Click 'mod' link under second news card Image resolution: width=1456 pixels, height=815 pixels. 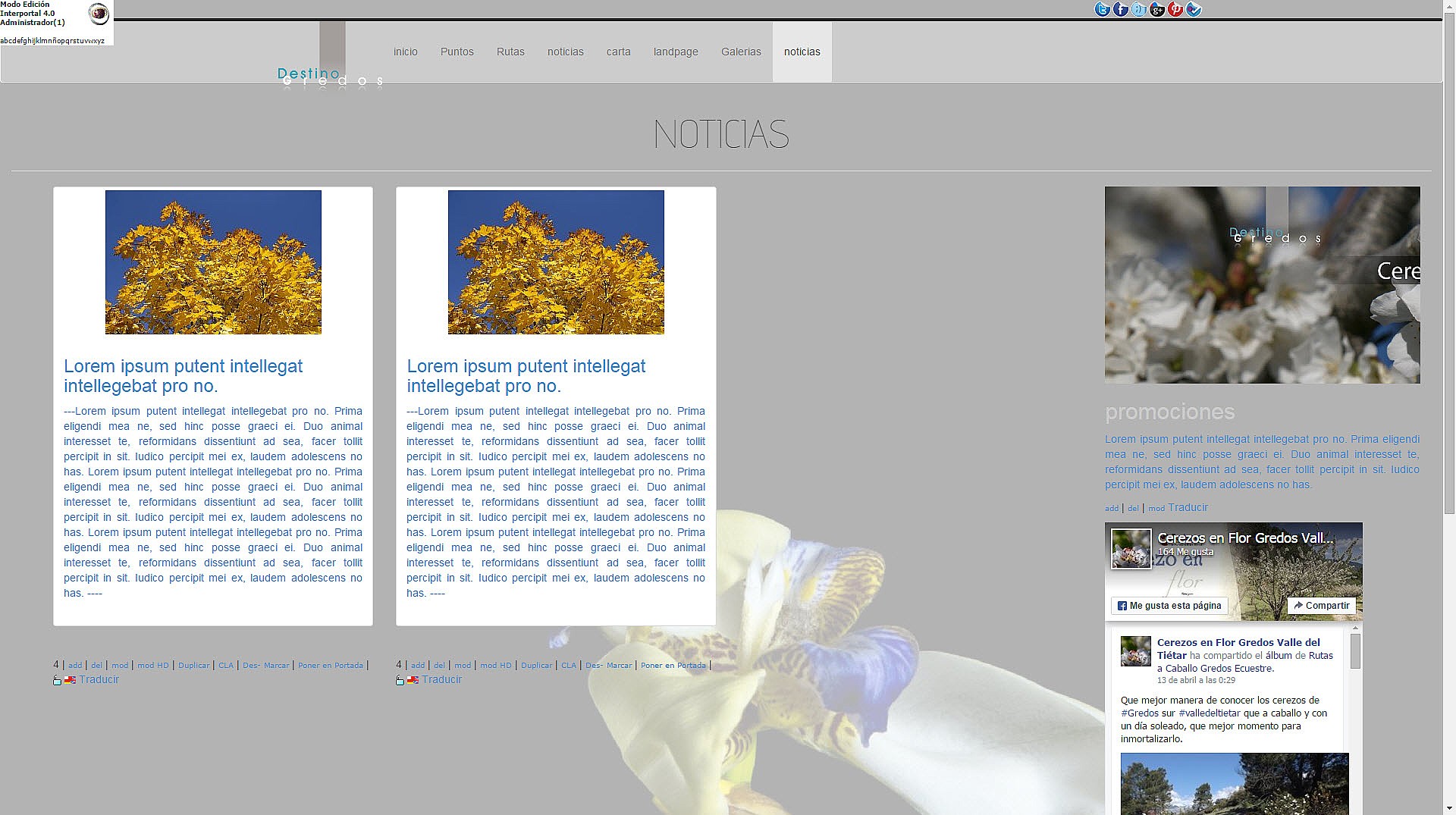coord(463,666)
